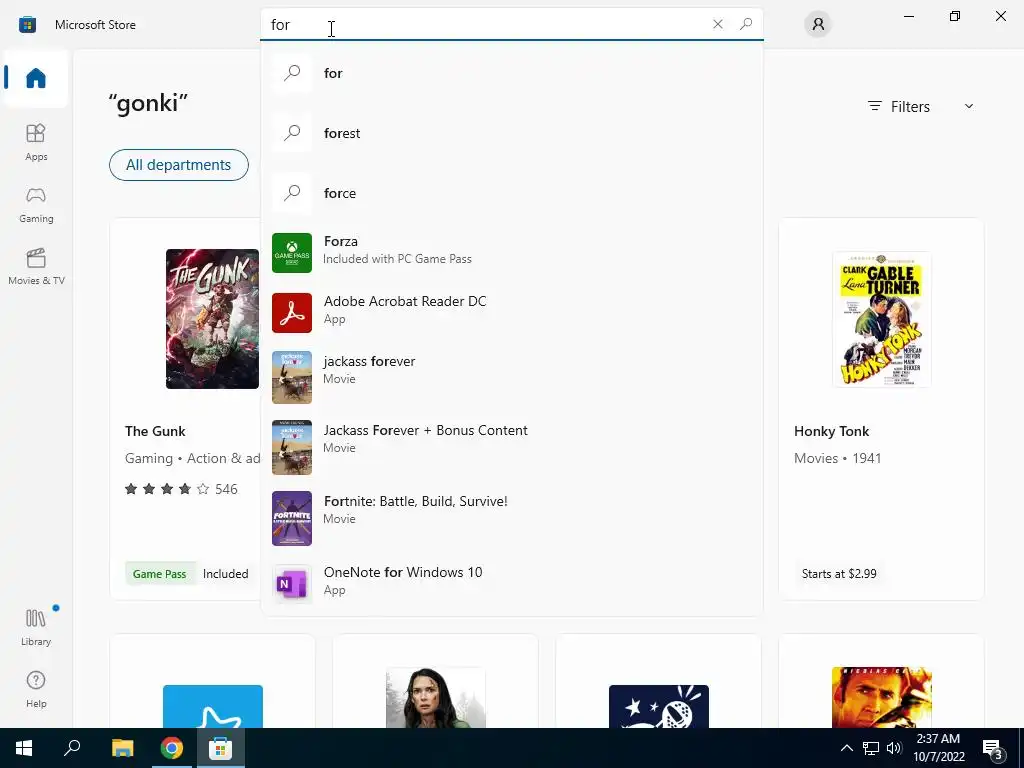Expand the Filters dropdown
This screenshot has width=1024, height=768.
(x=921, y=106)
